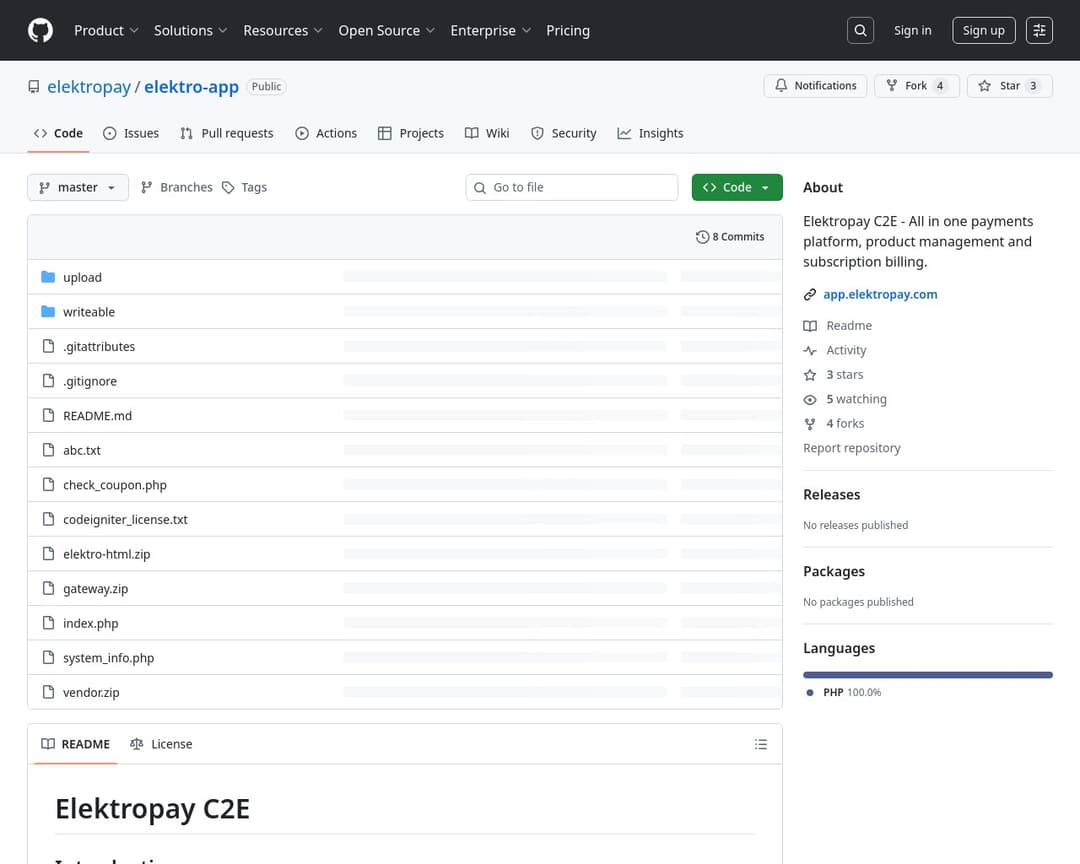Expand the Enterprise menu
Screen dimensions: 1080x864
coord(490,30)
